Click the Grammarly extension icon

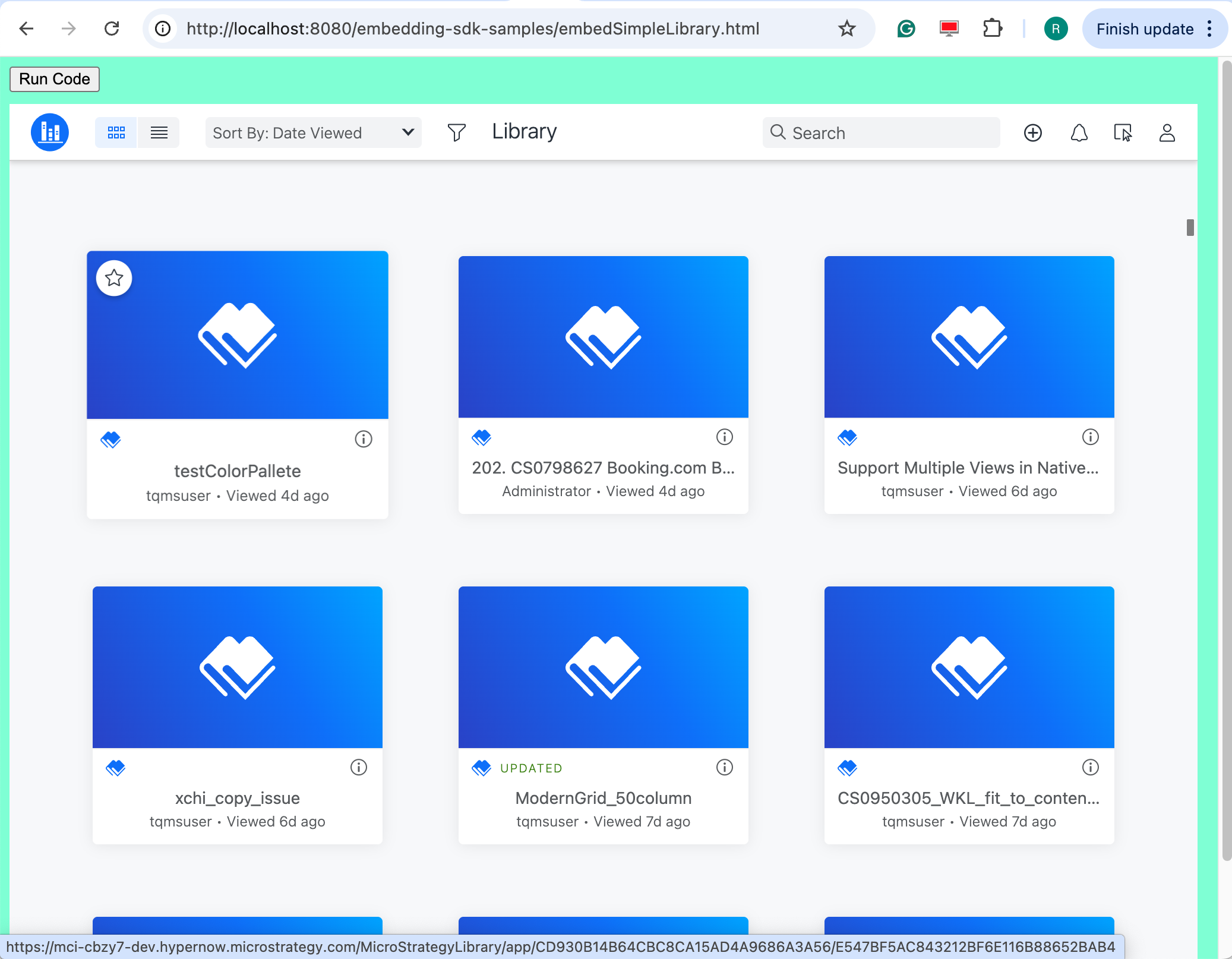tap(905, 28)
